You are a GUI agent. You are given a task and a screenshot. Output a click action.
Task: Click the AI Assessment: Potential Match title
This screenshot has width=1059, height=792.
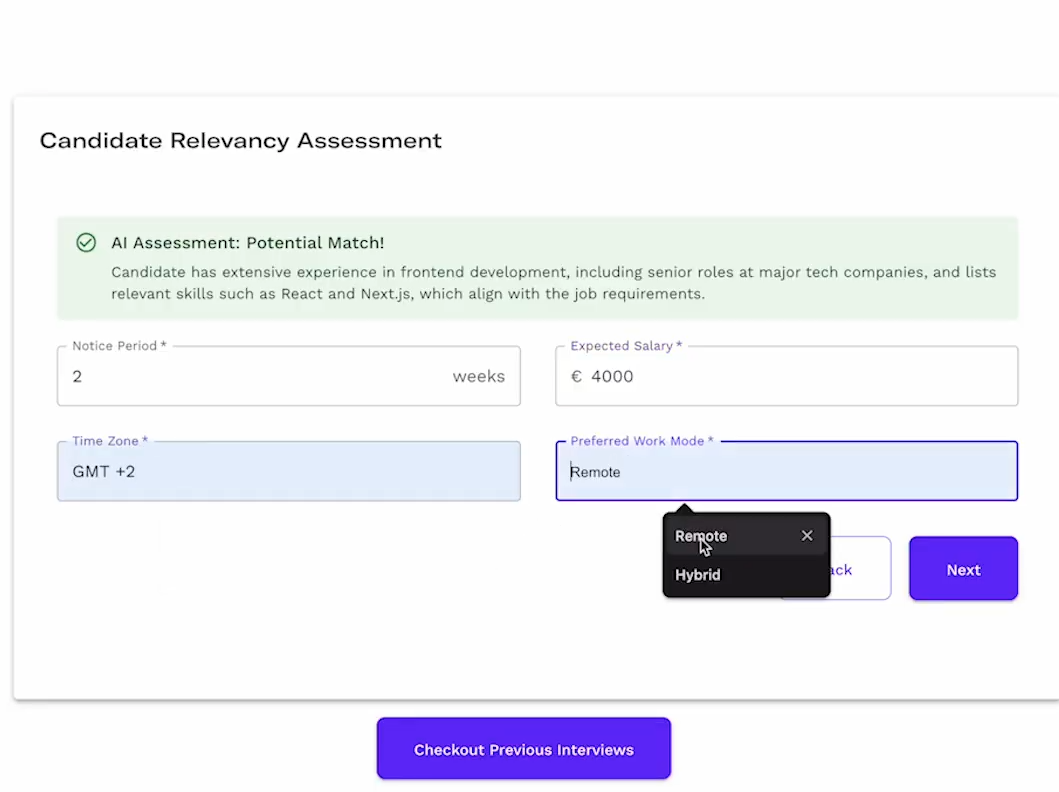point(247,243)
